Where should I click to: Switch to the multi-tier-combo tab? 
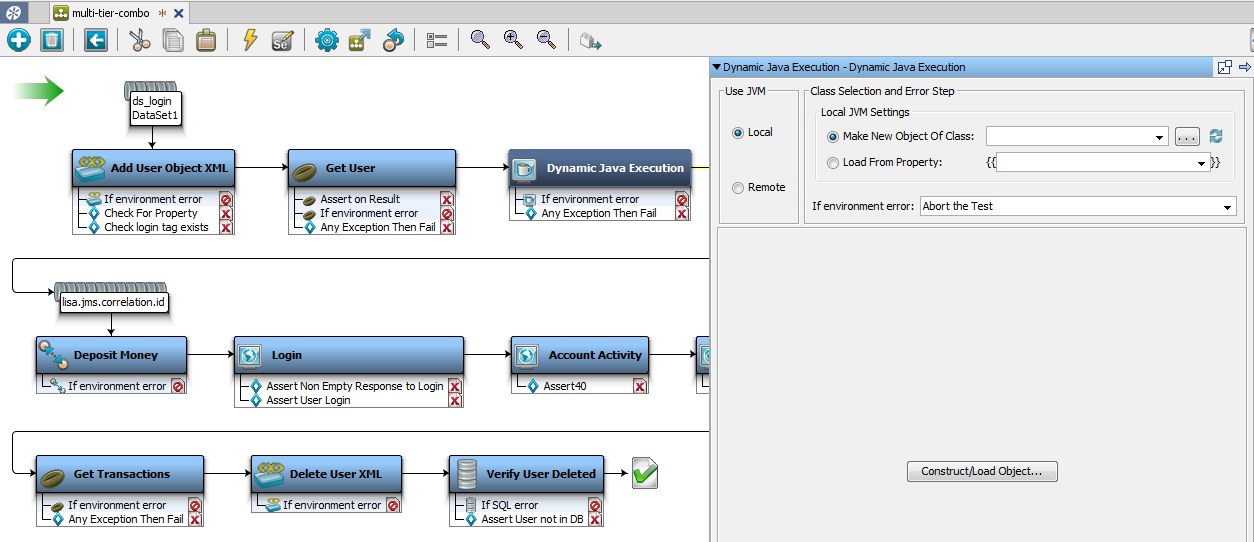click(x=110, y=13)
